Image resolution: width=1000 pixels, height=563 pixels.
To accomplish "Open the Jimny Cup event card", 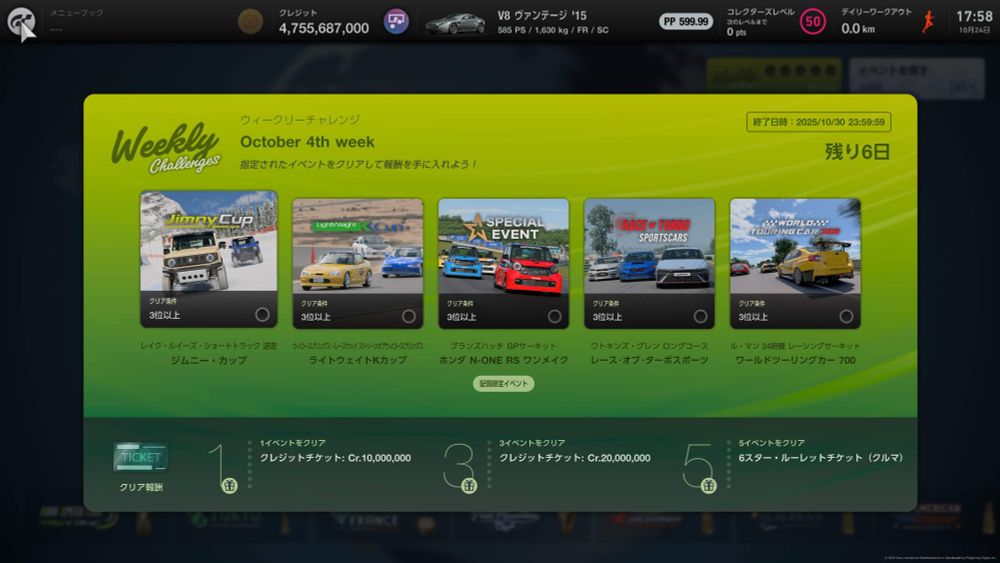I will coord(209,259).
